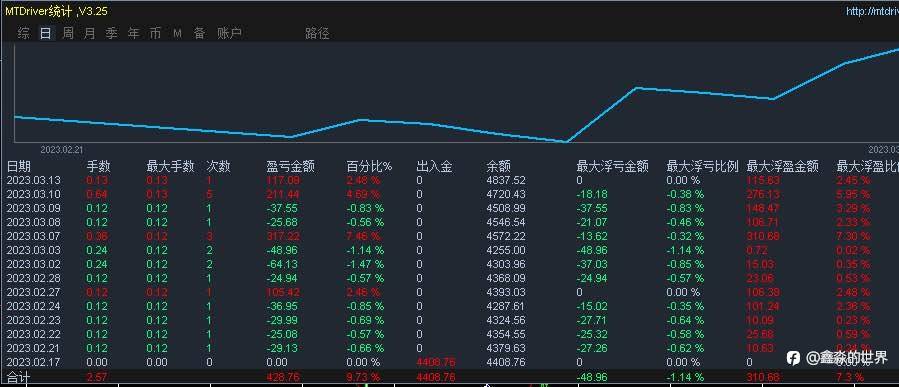Open the 备 tab
This screenshot has height=387, width=899.
(x=199, y=33)
